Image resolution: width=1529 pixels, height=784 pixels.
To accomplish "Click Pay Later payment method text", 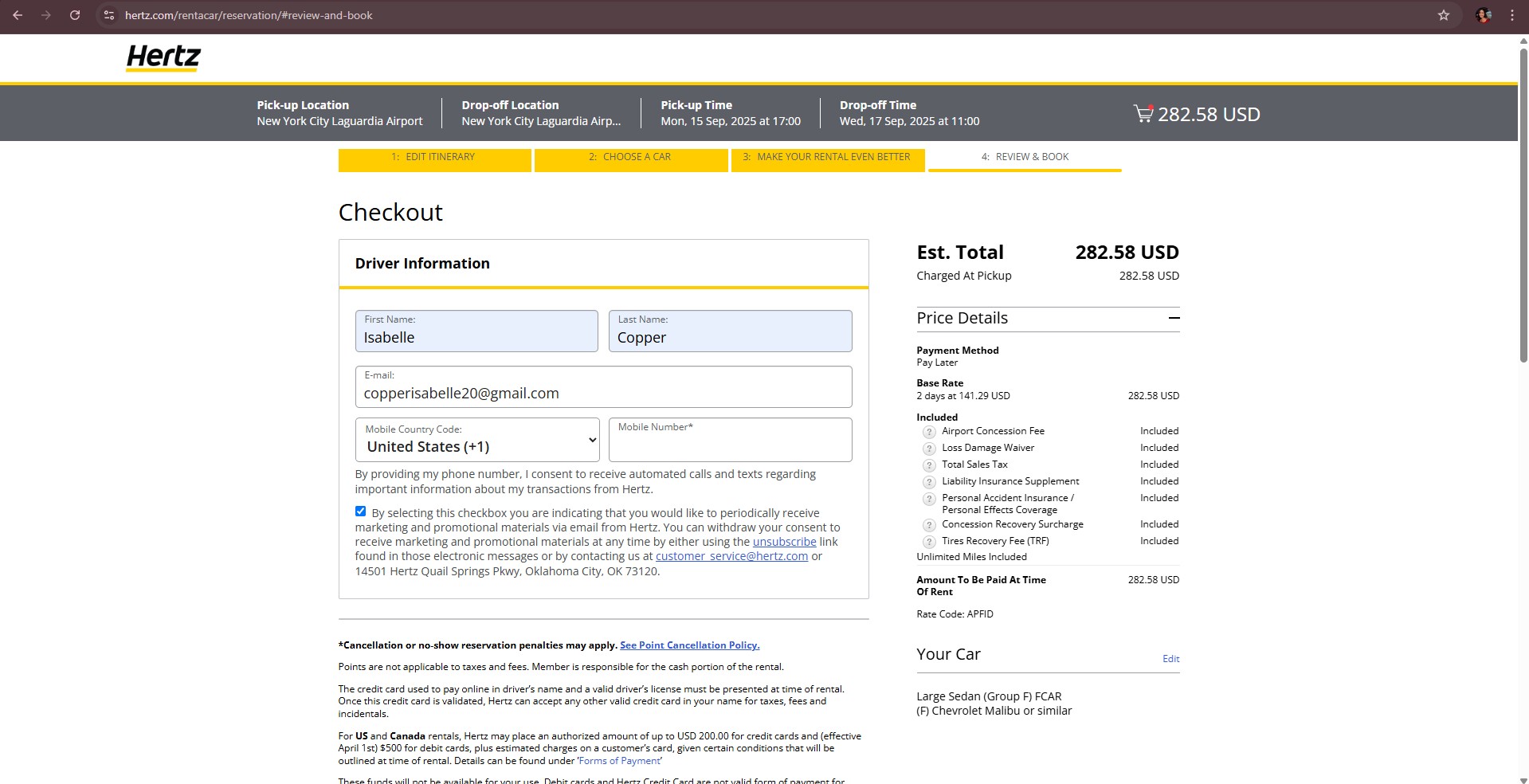I will 937,363.
